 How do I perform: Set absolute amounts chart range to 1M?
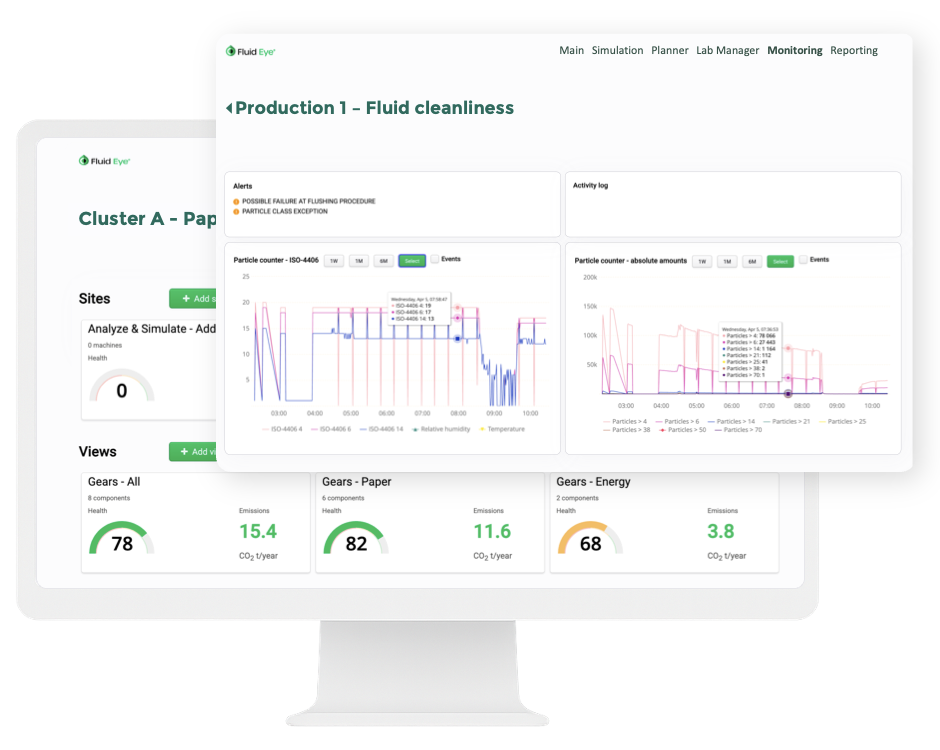(727, 261)
